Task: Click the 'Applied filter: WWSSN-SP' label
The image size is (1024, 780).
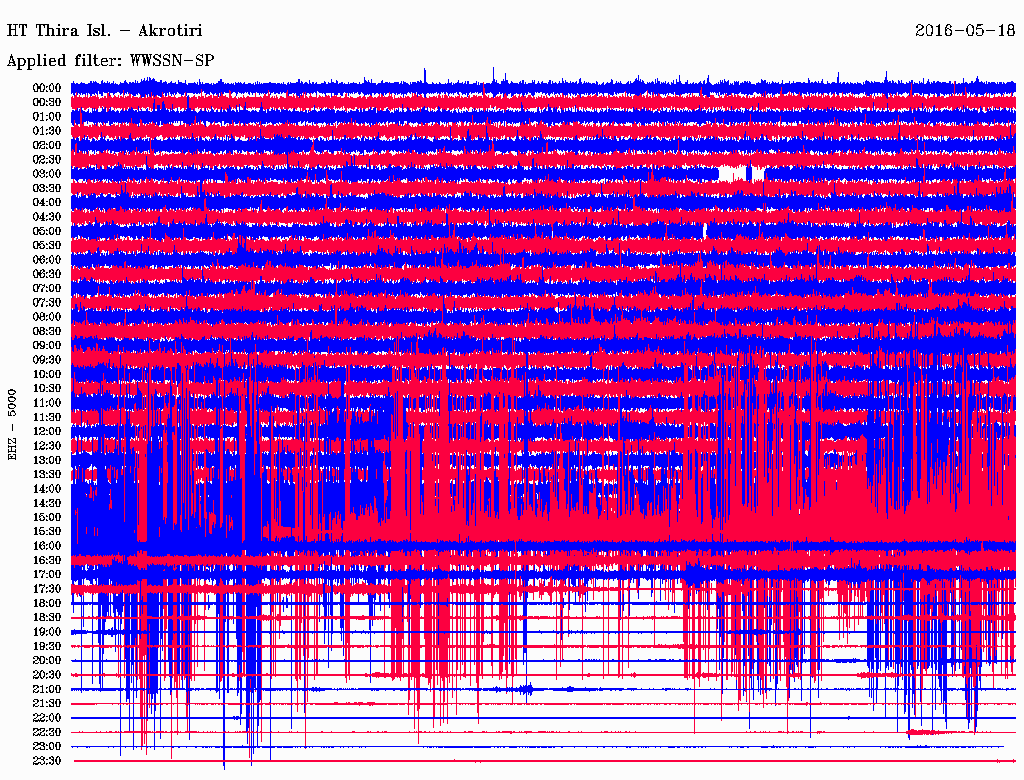Action: [110, 61]
